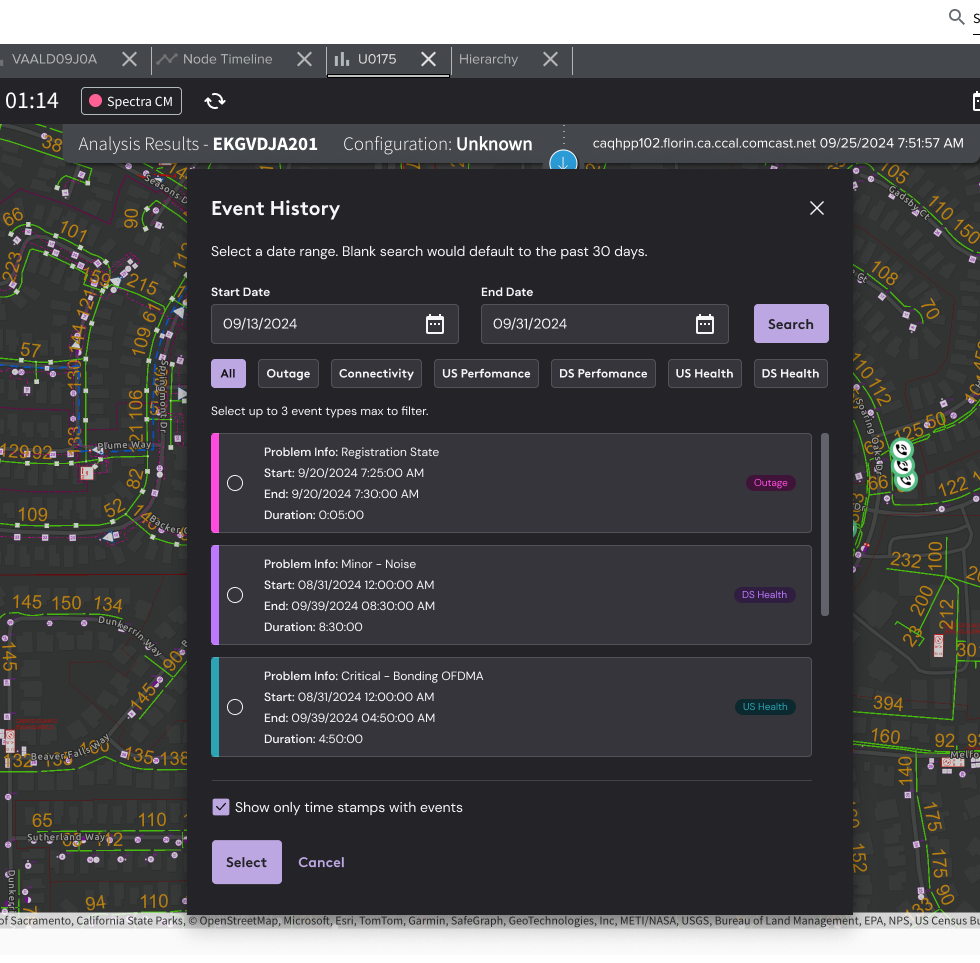Click the Configuration: Unknown label
Image resolution: width=980 pixels, height=963 pixels.
click(438, 144)
